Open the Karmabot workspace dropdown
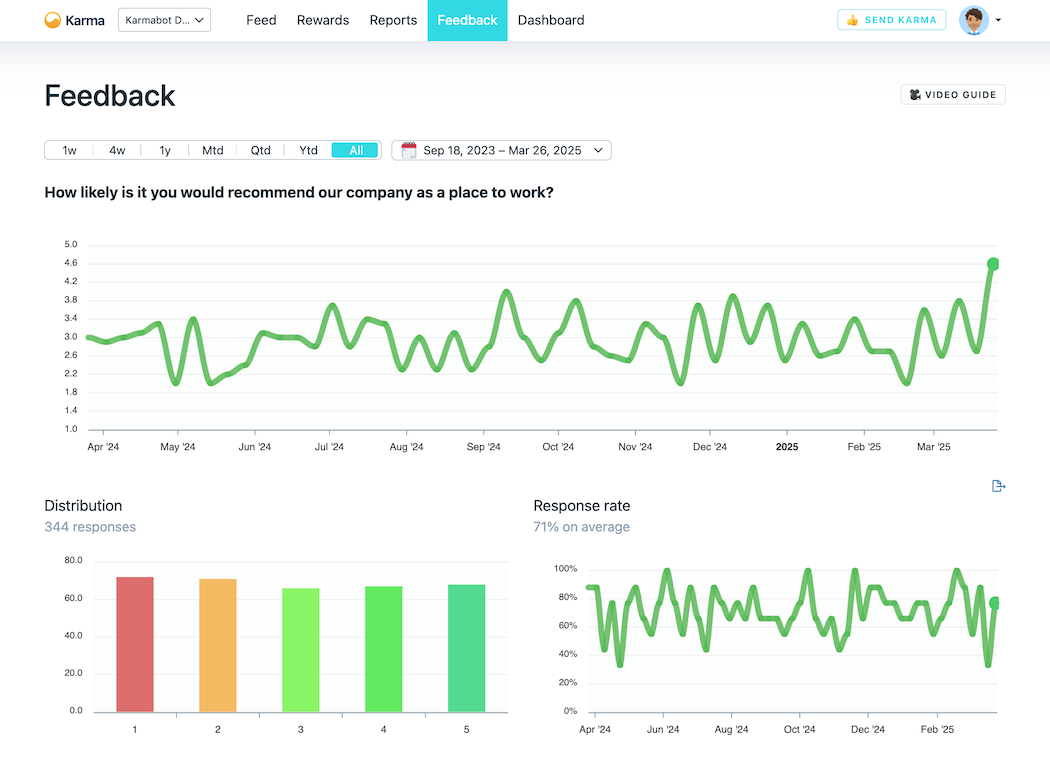The width and height of the screenshot is (1050, 774). 164,20
